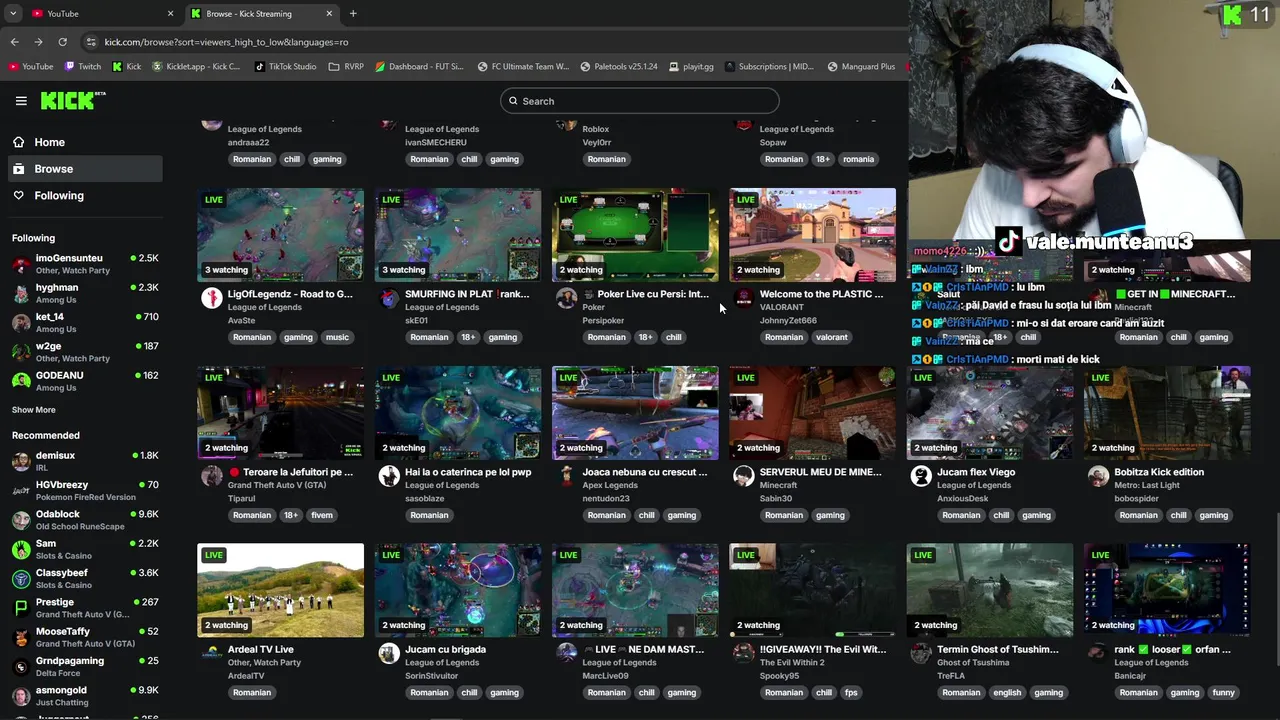The height and width of the screenshot is (720, 1280).
Task: Open a new browser tab with plus icon
Action: 353,13
